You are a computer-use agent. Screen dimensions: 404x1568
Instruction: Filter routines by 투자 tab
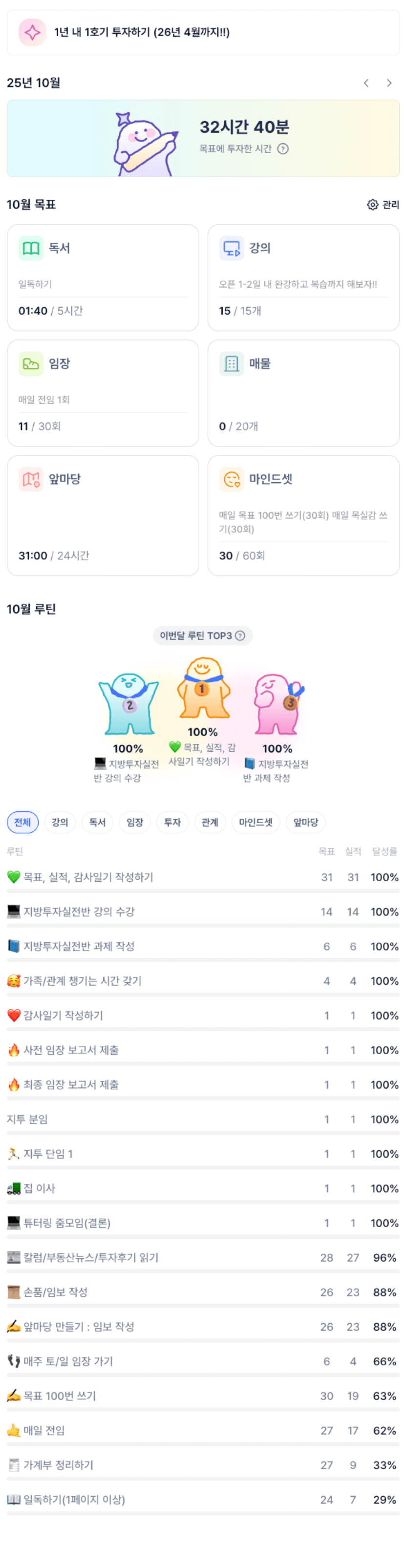(172, 823)
